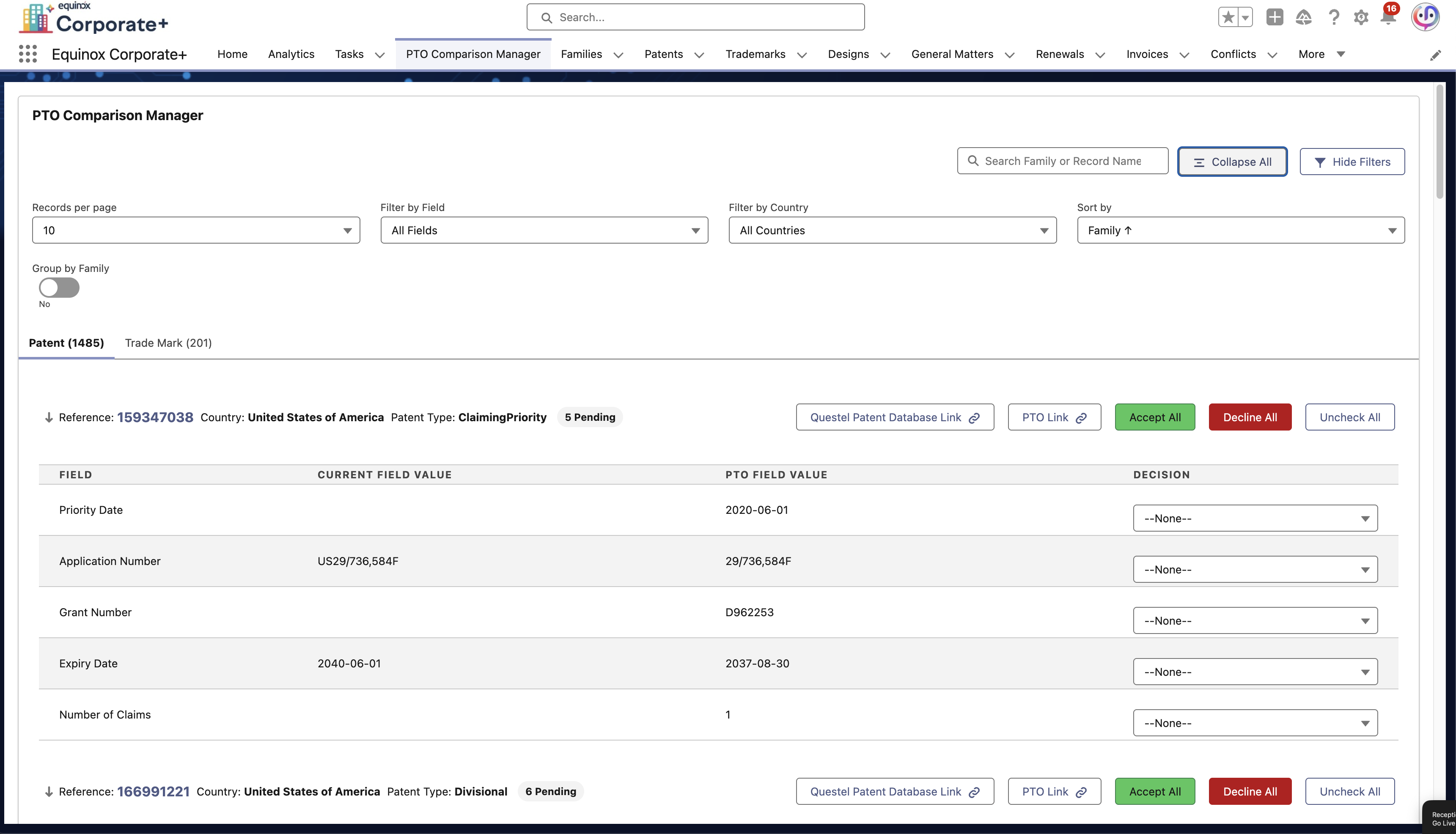Screen dimensions: 1456x834
Task: Open the Records per page dropdown
Action: click(196, 230)
